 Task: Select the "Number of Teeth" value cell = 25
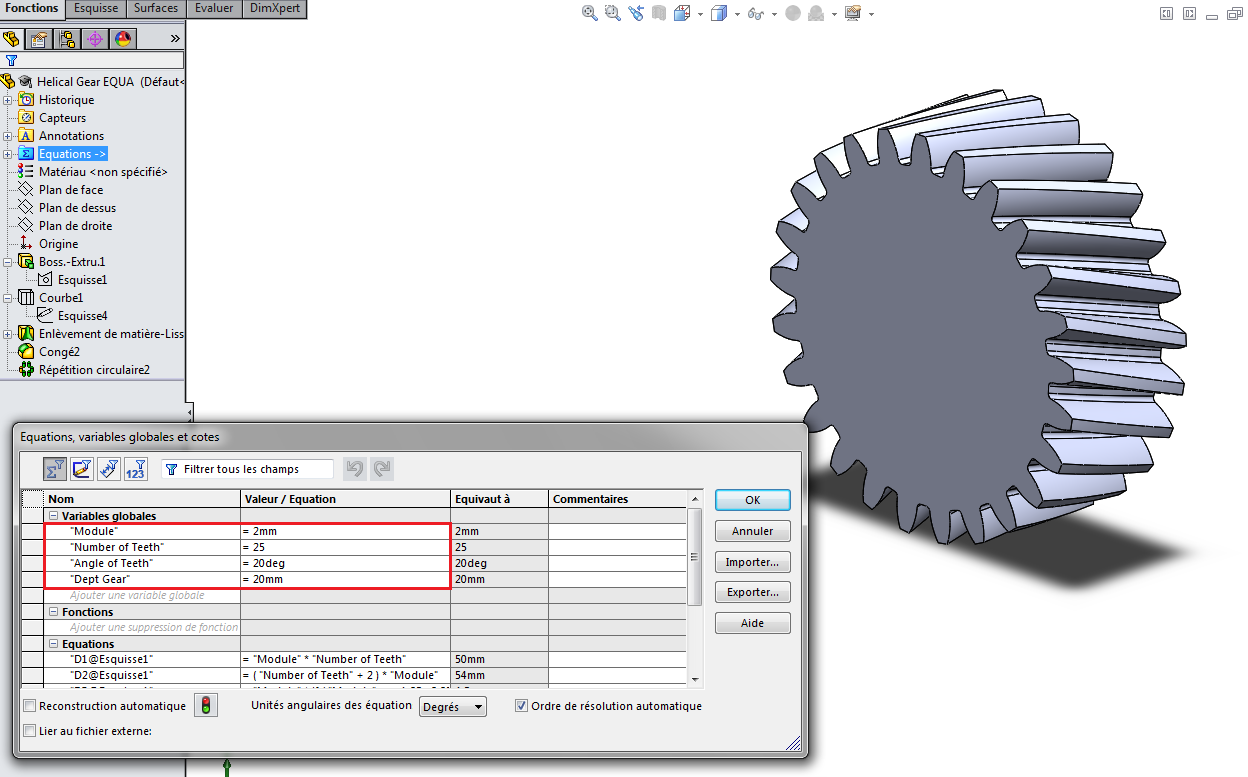345,547
